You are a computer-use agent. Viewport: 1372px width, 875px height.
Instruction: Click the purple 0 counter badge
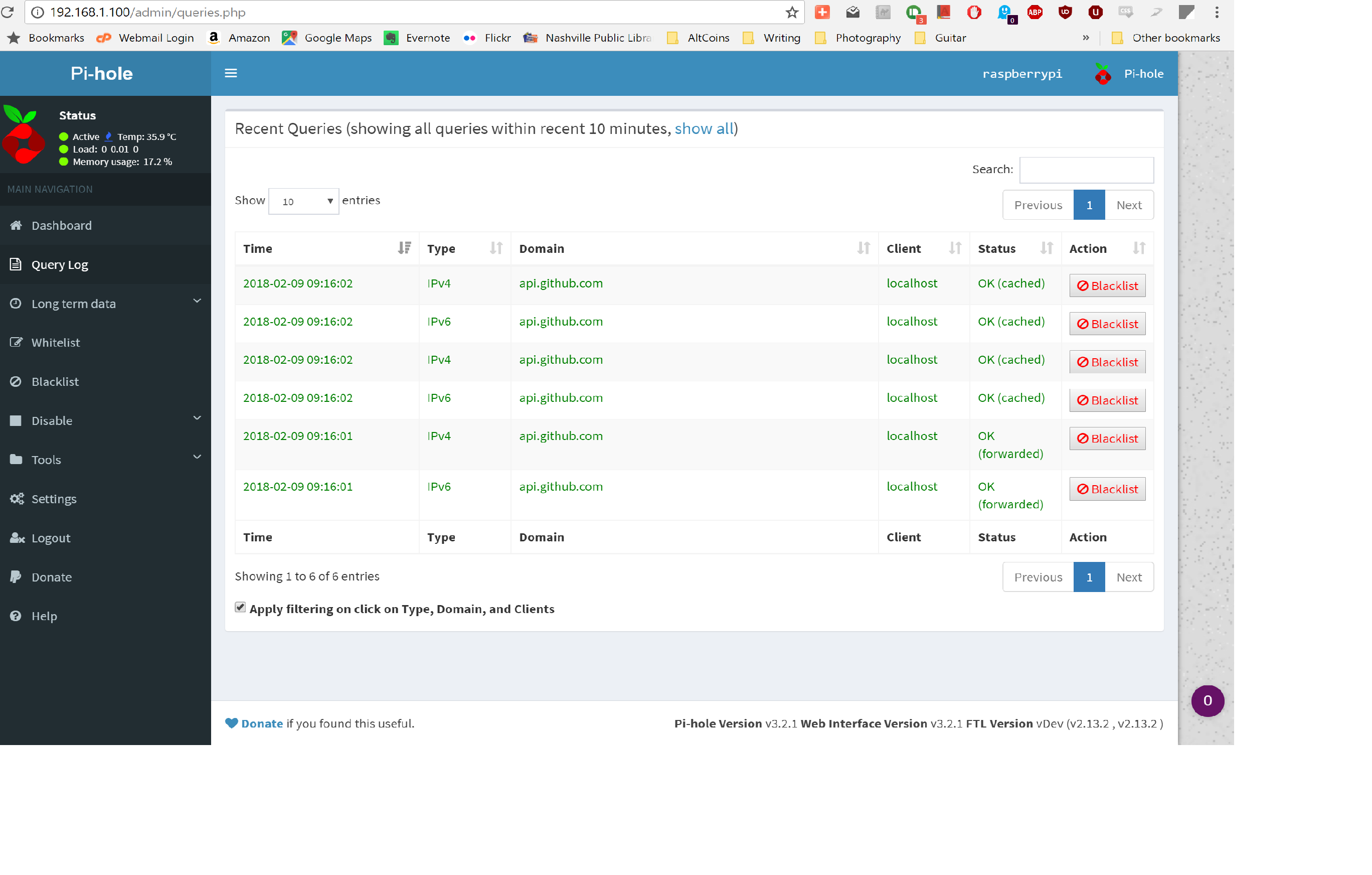point(1208,700)
